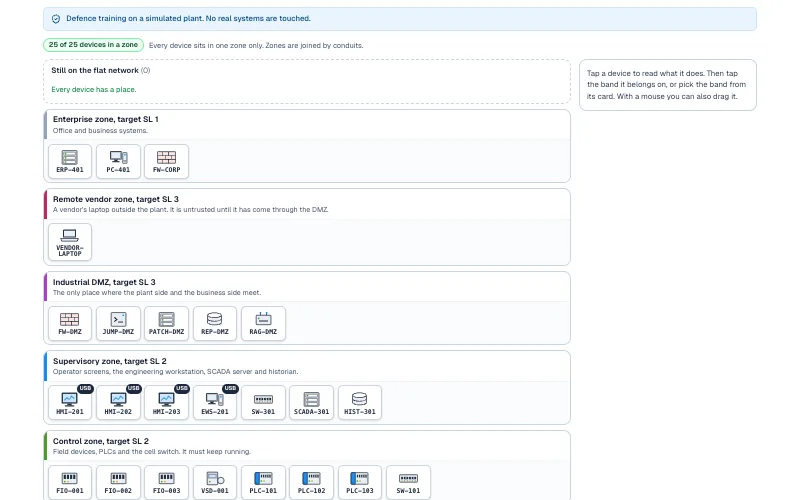Open the JUMP-DMZ jump host card
The image size is (800, 500).
pos(118,323)
